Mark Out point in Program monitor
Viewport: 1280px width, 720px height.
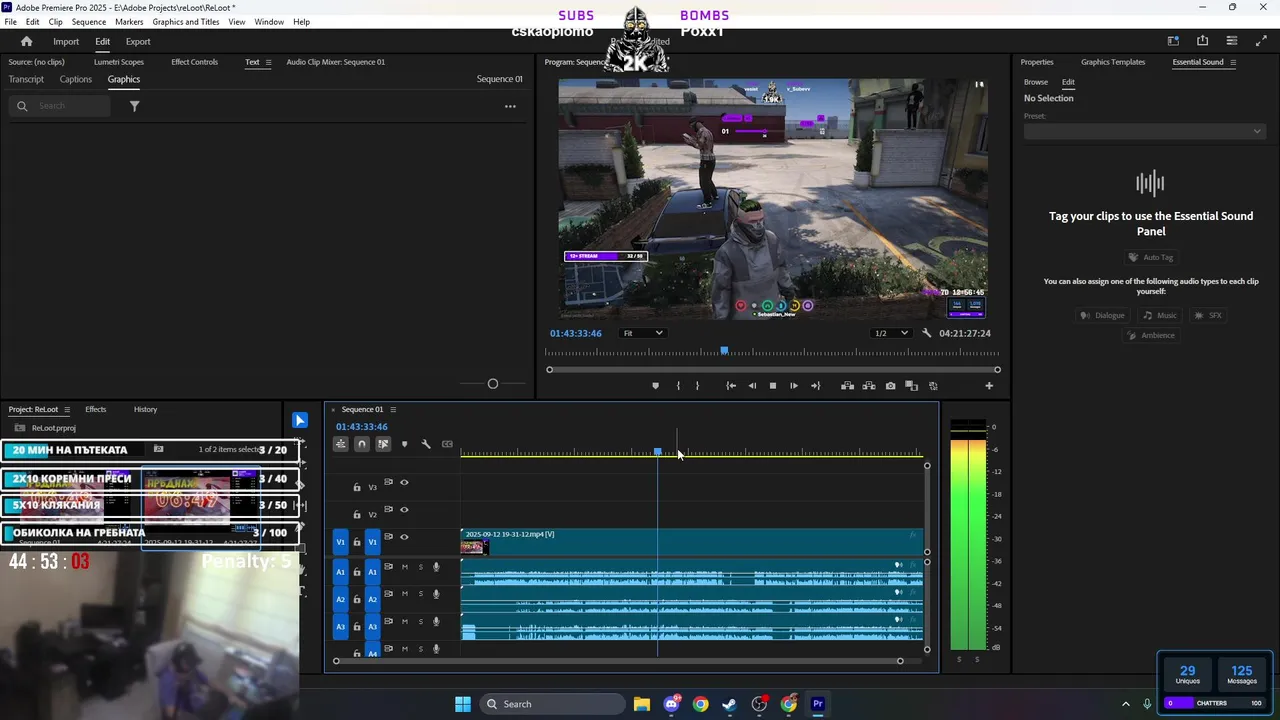pos(697,386)
